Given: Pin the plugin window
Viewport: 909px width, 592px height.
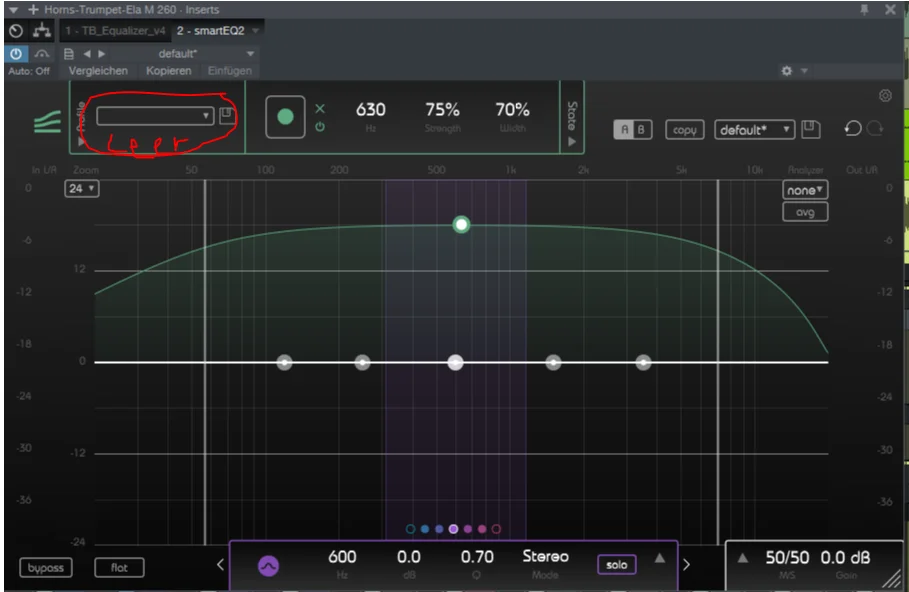Looking at the screenshot, I should click(x=864, y=9).
